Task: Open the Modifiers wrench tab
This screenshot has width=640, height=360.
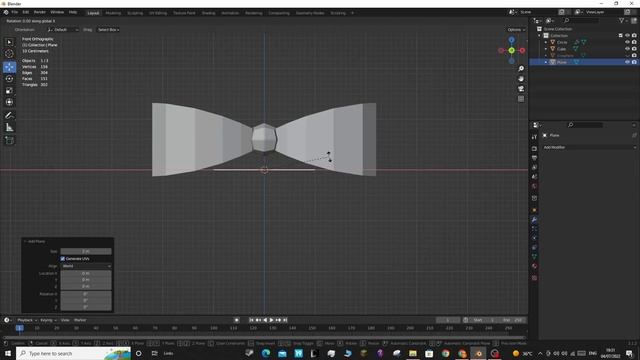Action: (534, 220)
